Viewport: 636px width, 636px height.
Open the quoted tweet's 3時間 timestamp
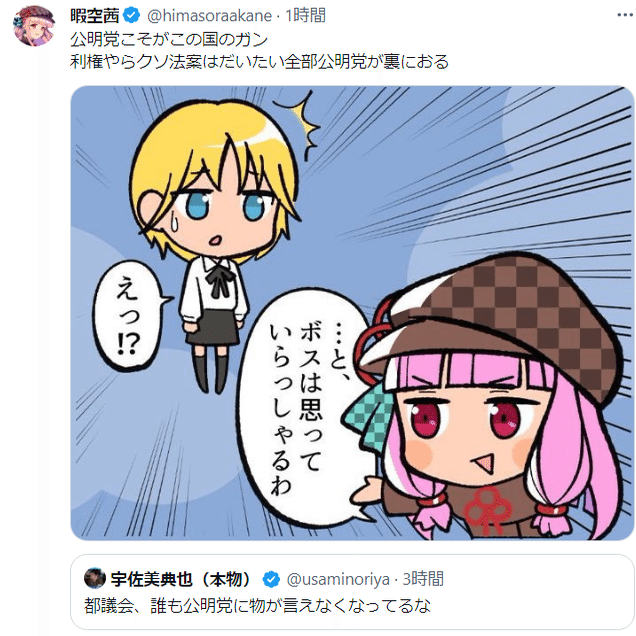[x=423, y=579]
